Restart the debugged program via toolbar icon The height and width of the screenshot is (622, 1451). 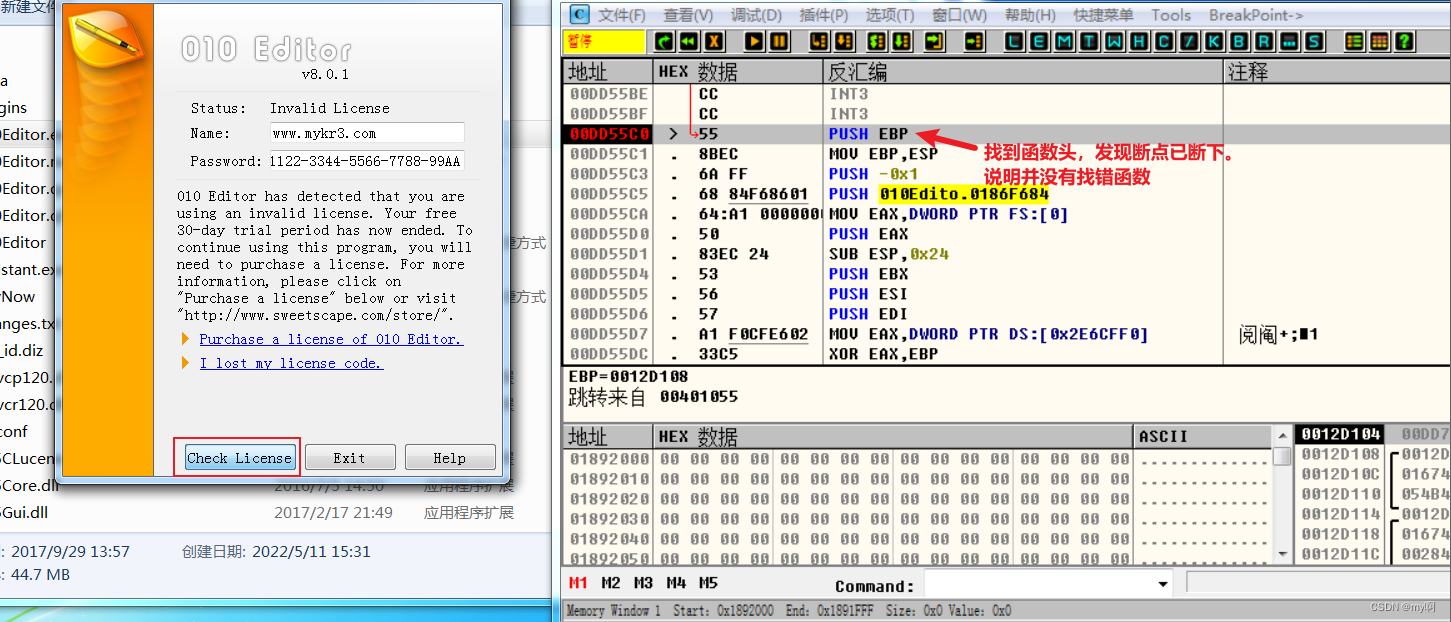(663, 41)
